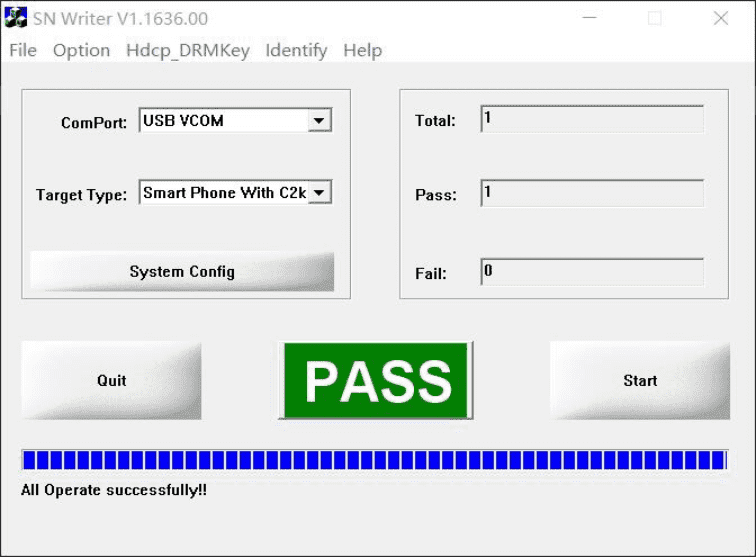
Task: Click the maximize window button
Action: tap(655, 18)
